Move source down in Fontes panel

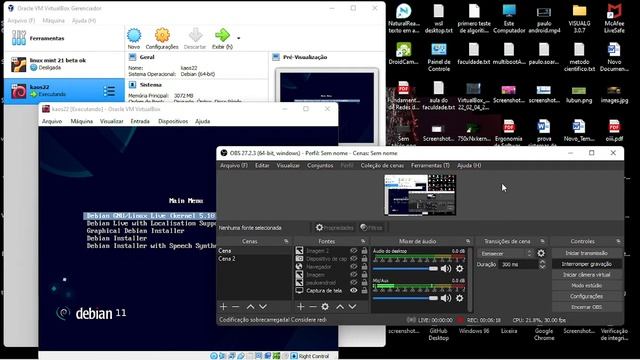click(x=352, y=307)
